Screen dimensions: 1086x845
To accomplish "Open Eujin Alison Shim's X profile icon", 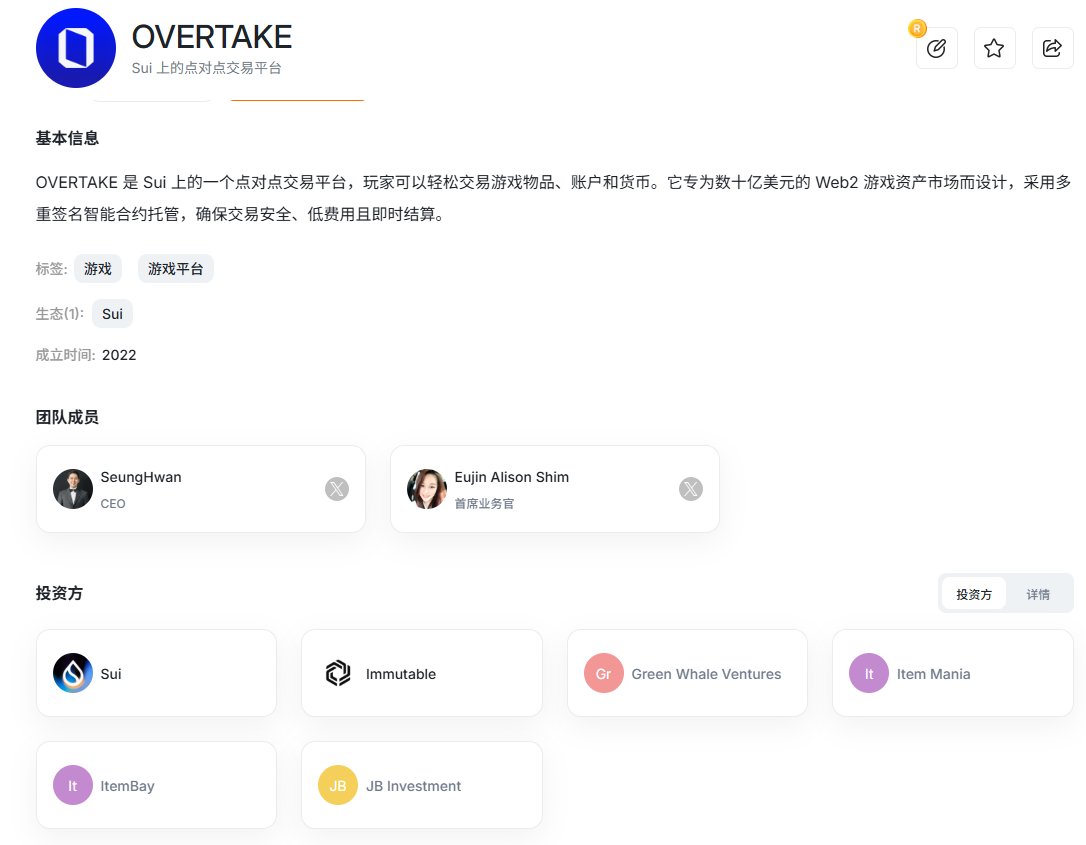I will click(x=691, y=489).
